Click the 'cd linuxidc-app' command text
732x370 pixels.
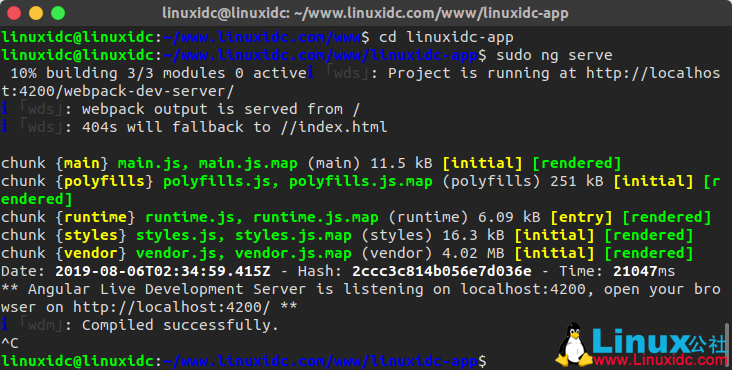click(446, 37)
